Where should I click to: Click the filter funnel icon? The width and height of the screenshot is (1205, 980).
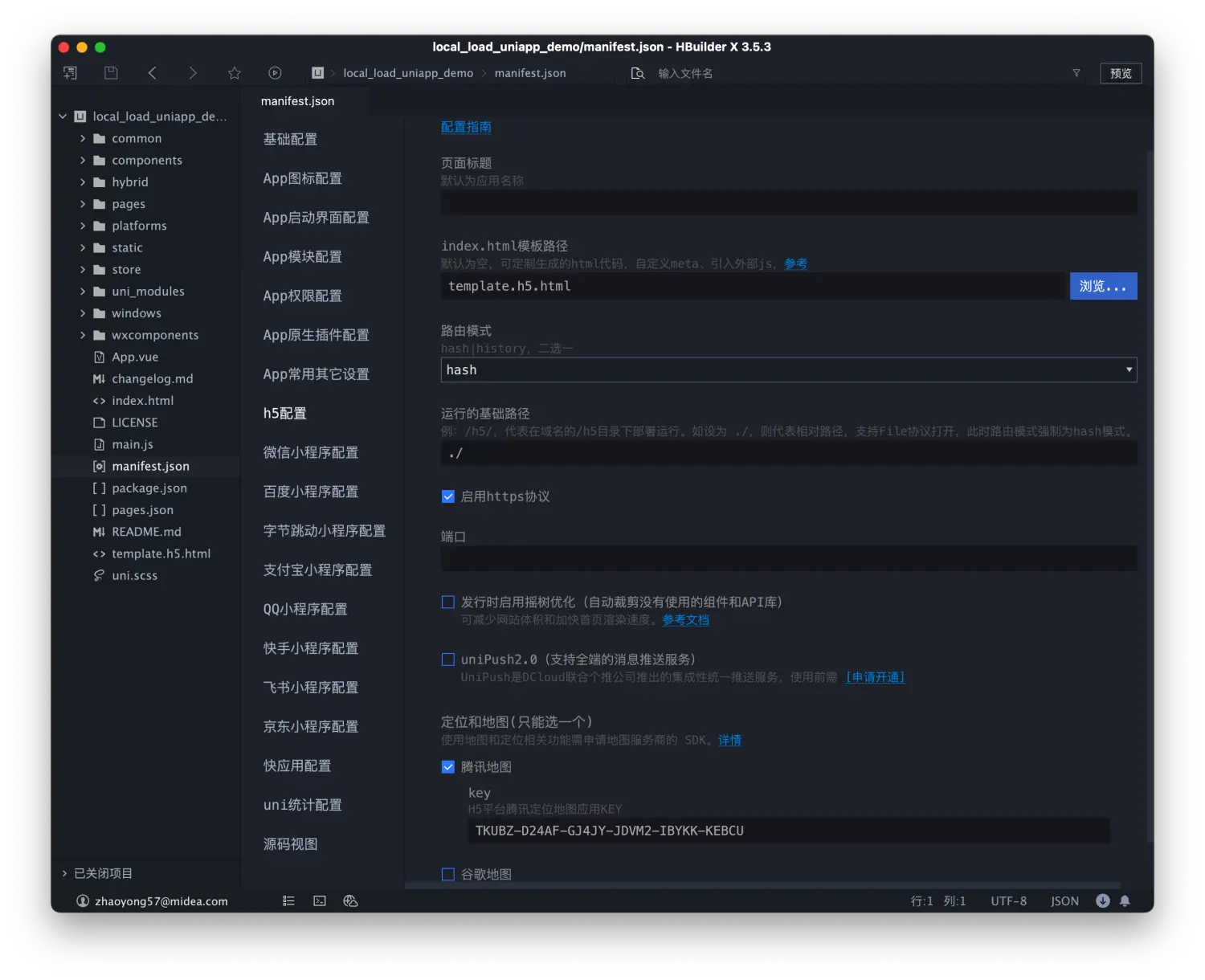(1076, 73)
